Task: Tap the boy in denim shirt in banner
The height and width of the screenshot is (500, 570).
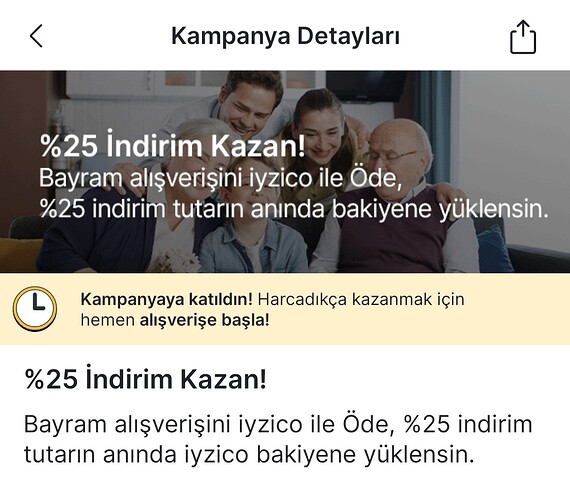Action: (x=251, y=218)
